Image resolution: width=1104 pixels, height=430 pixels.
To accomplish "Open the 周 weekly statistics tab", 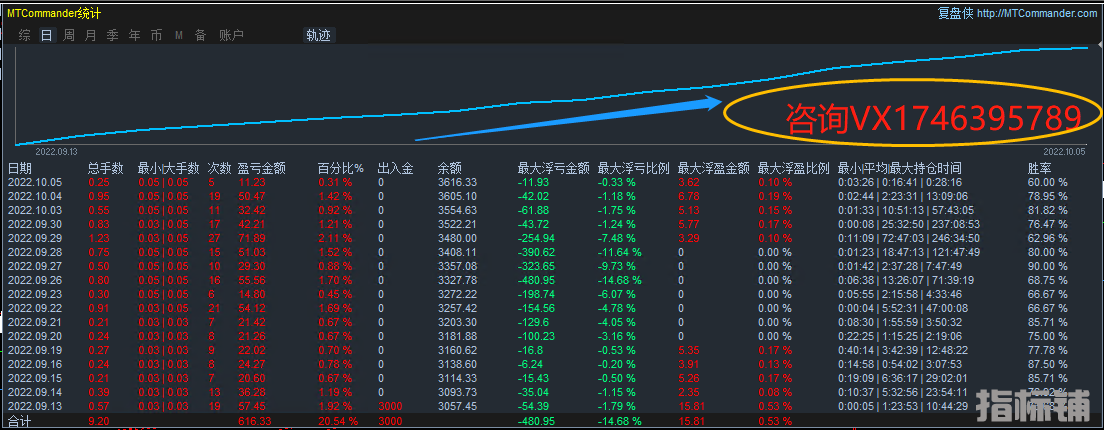I will tap(69, 35).
